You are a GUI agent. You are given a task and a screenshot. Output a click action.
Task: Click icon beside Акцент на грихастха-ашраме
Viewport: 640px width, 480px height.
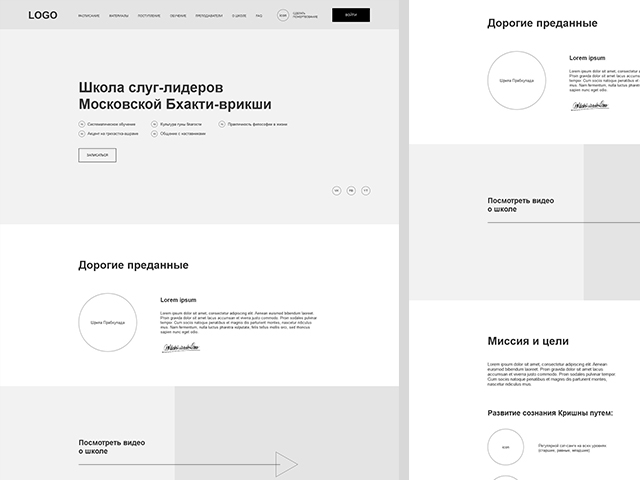point(82,133)
